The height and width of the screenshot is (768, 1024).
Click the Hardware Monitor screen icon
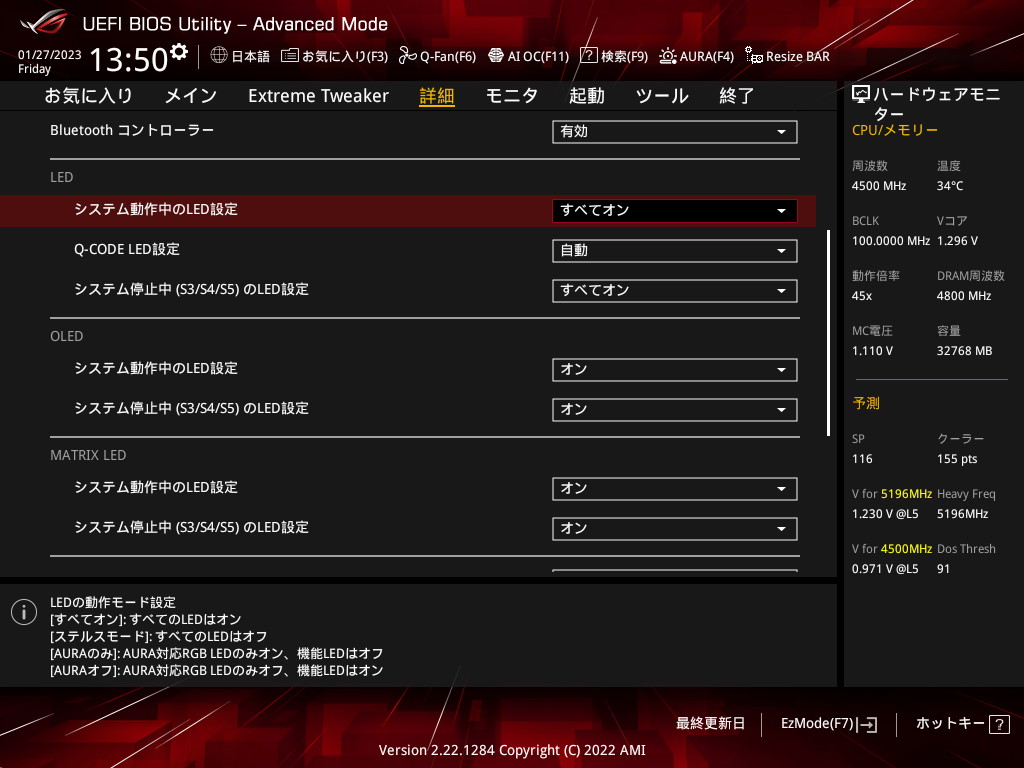click(x=861, y=95)
